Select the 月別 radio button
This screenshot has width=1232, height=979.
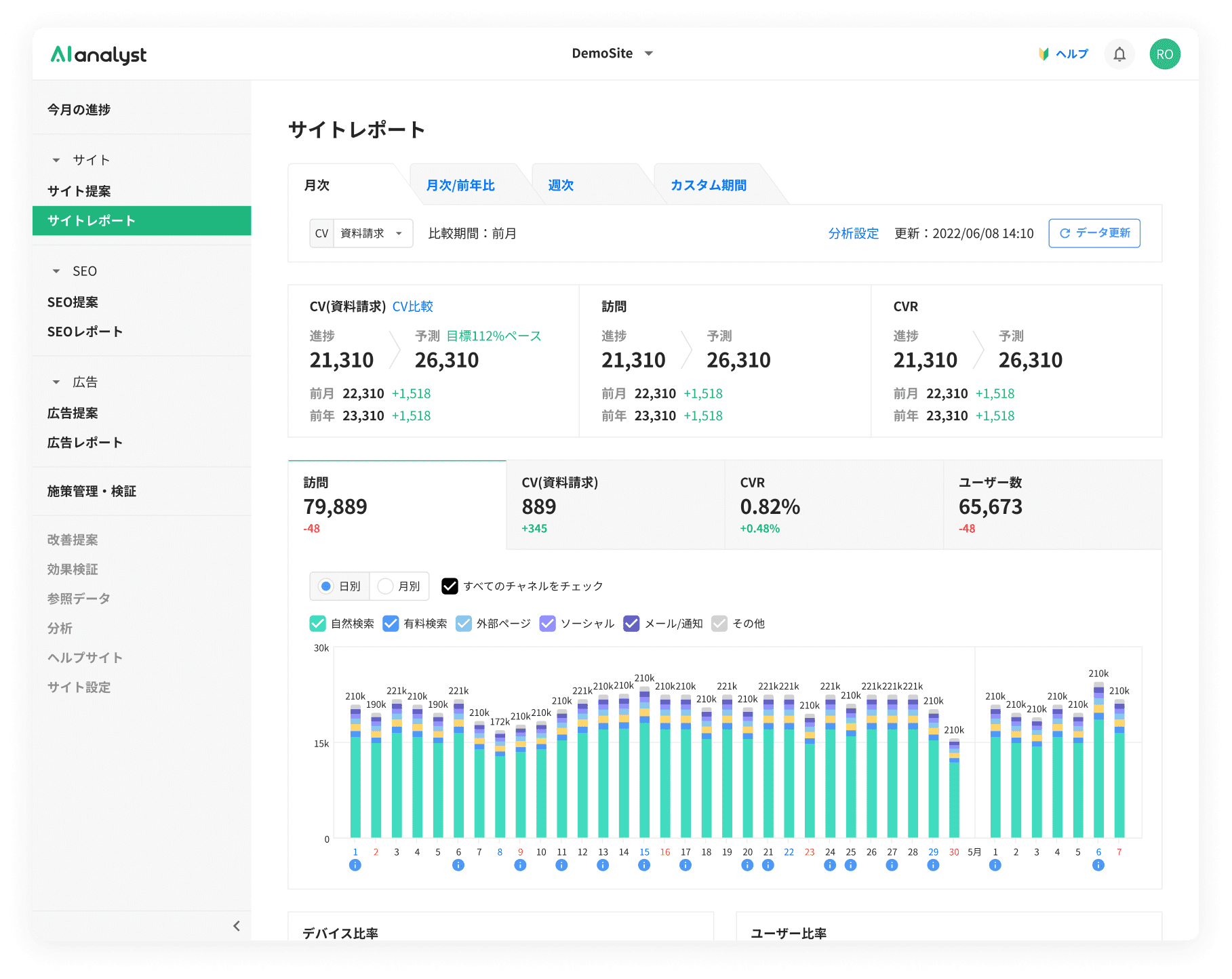(x=386, y=586)
